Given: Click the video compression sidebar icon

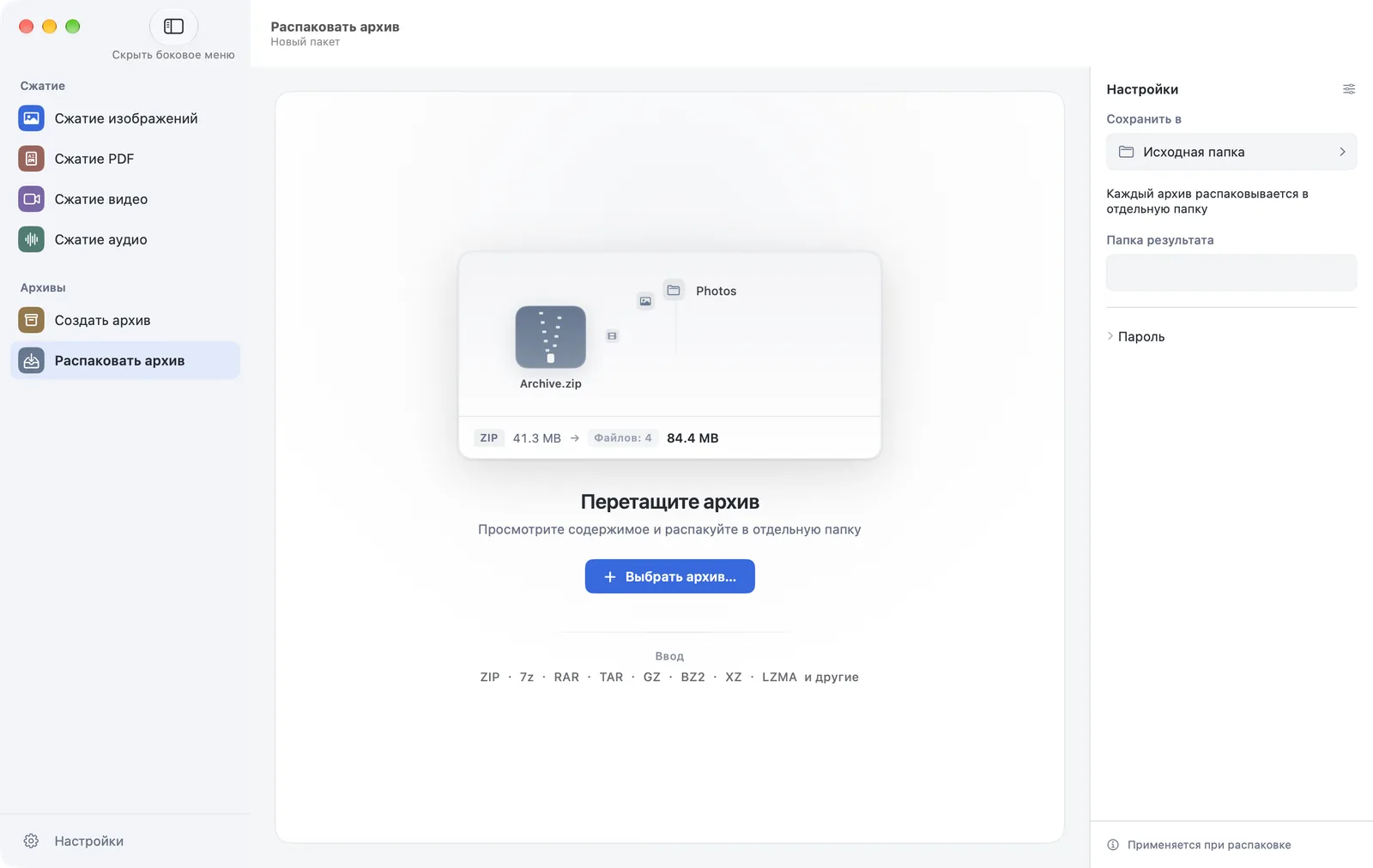Looking at the screenshot, I should 32,199.
